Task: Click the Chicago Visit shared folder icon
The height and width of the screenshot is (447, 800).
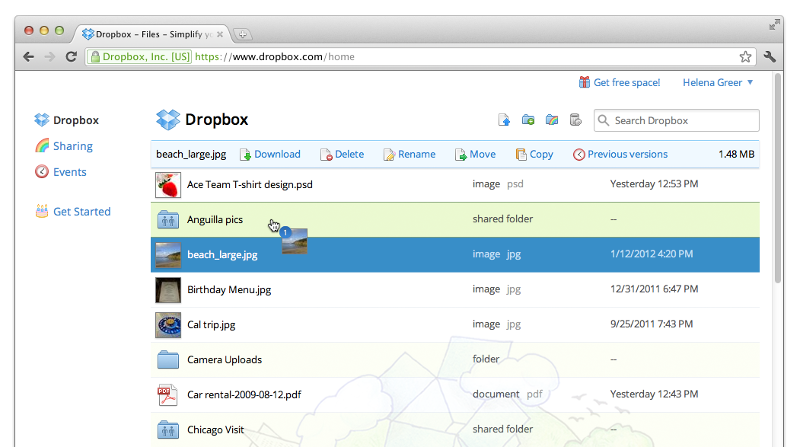Action: (x=168, y=430)
